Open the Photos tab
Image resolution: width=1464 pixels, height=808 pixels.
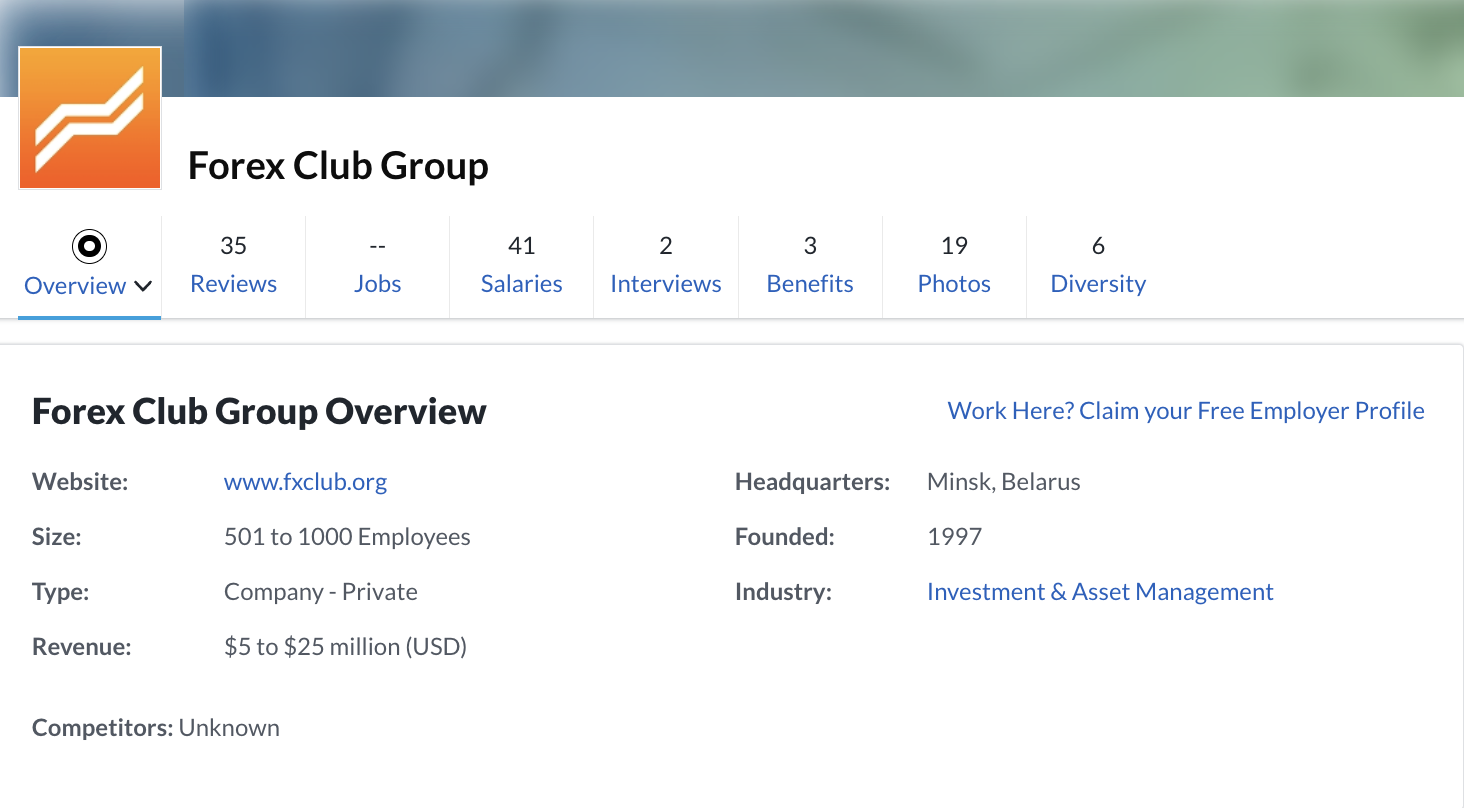click(953, 266)
